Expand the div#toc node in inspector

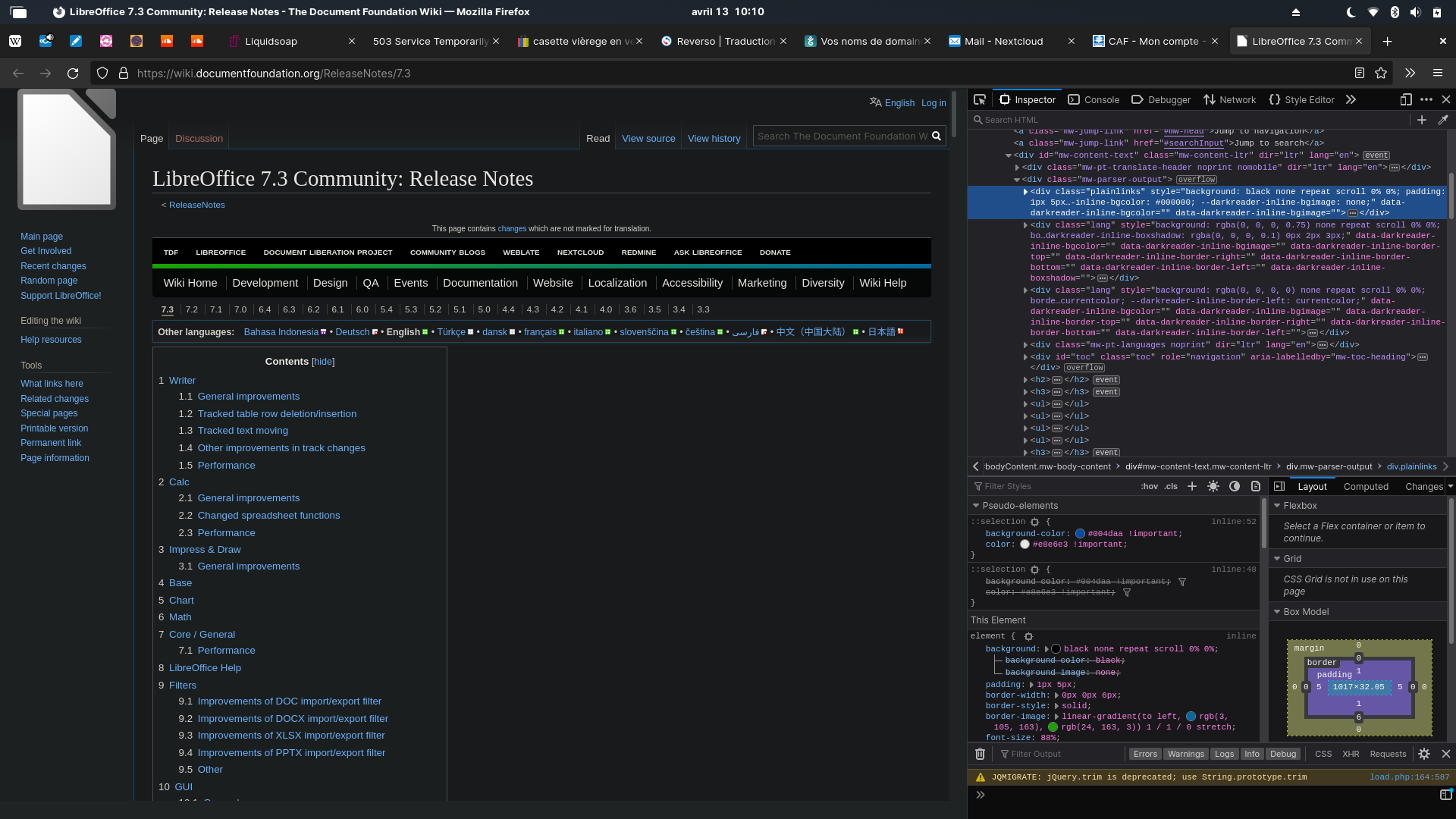coord(1025,356)
